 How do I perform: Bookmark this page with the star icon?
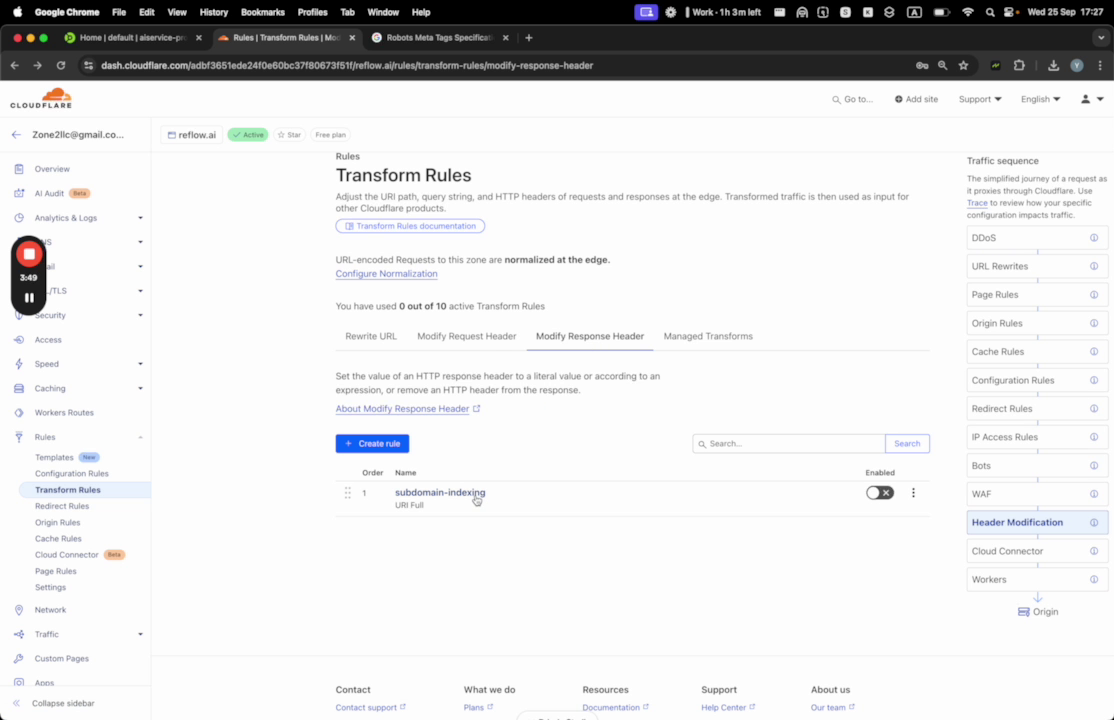[963, 64]
